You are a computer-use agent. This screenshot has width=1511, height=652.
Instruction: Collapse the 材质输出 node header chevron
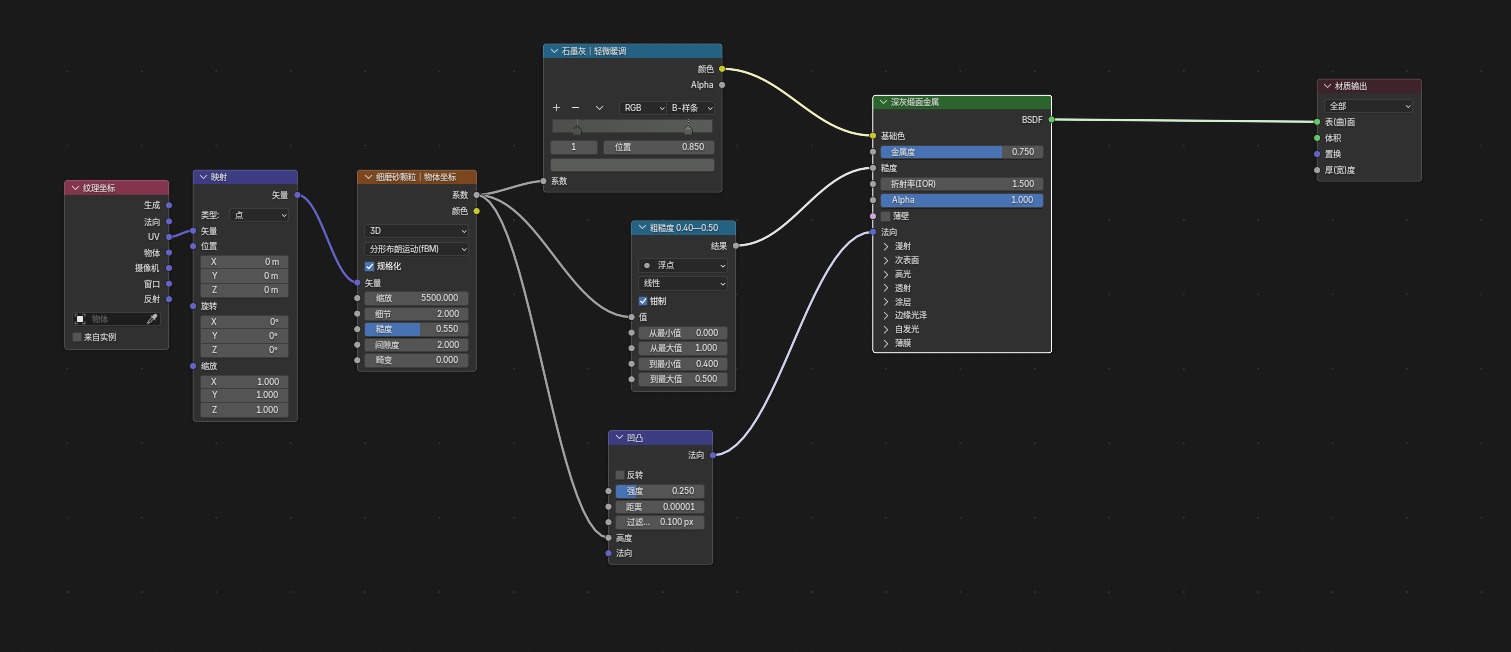(x=1327, y=86)
